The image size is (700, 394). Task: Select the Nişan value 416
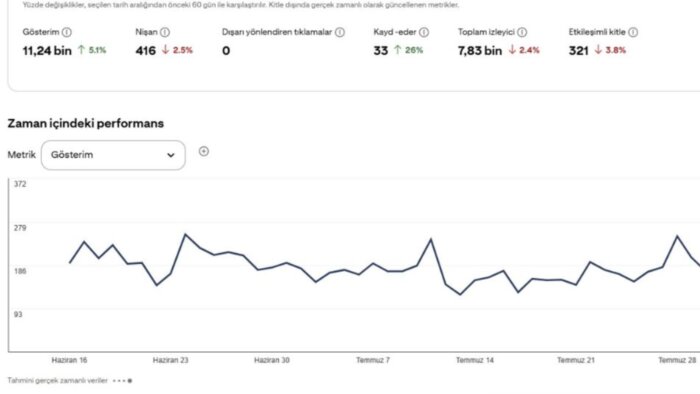pos(146,51)
